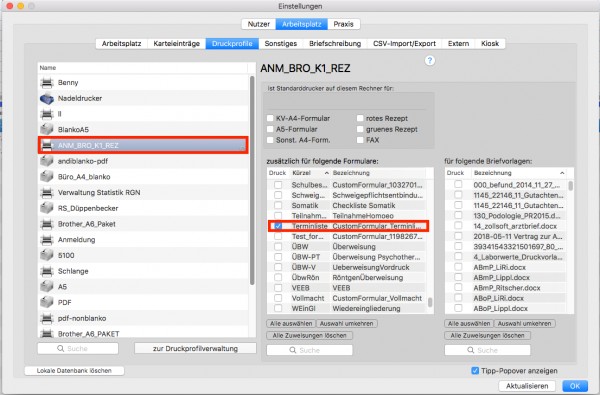Uncheck the Terminliste Druck checkbox
The image size is (600, 395).
click(278, 226)
